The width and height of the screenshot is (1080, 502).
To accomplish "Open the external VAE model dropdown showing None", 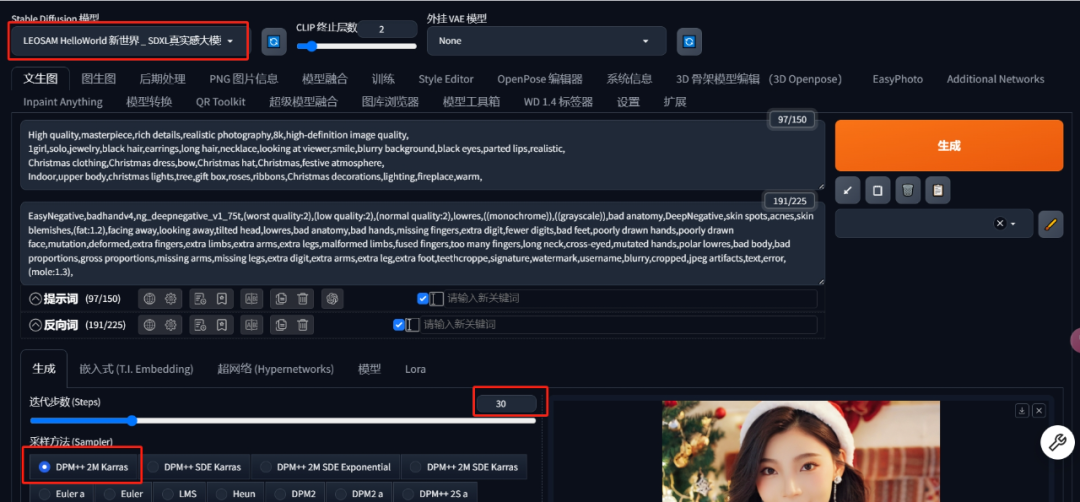I will tap(546, 41).
